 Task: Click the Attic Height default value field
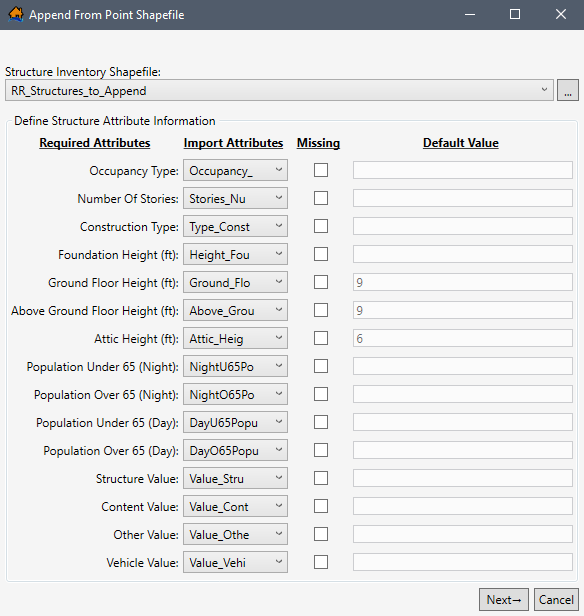click(x=463, y=338)
